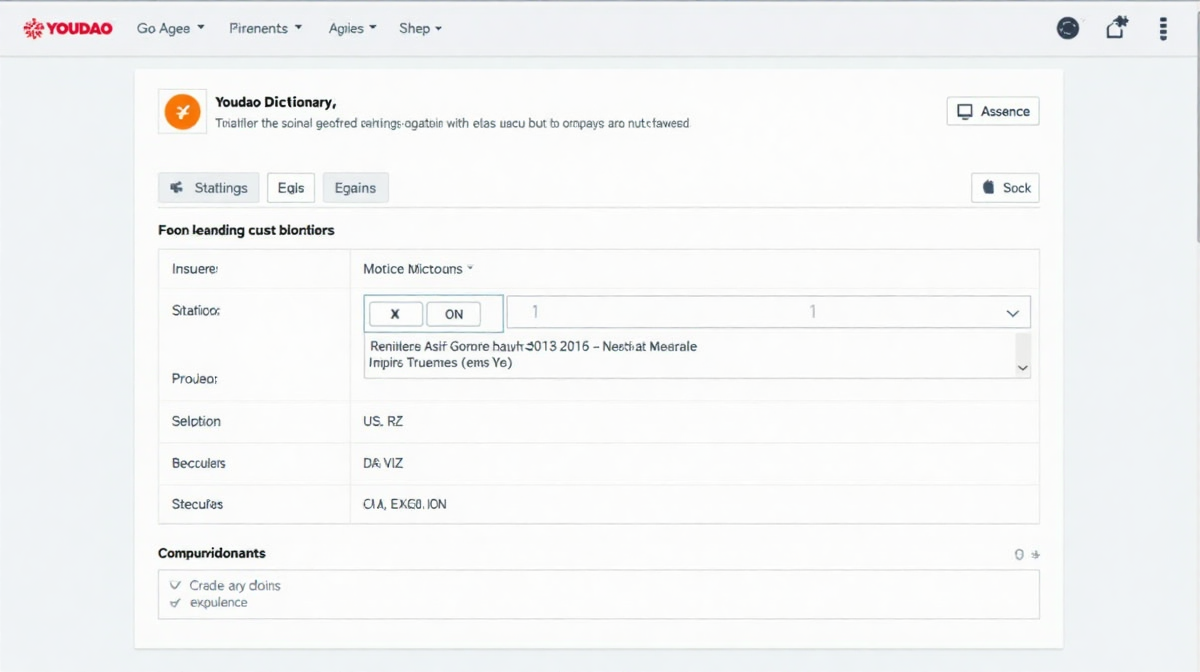Open the three-dot kebab menu

pos(1163,28)
